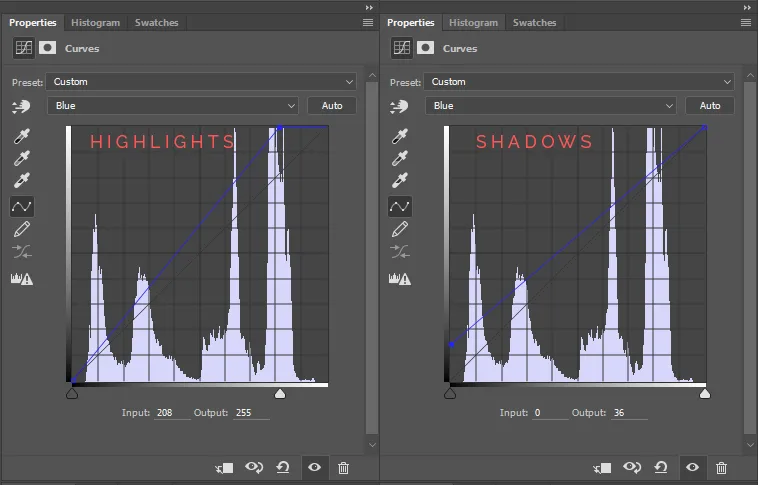The image size is (758, 485).
Task: Switch to Swatches tab in right panel
Action: pyautogui.click(x=534, y=23)
